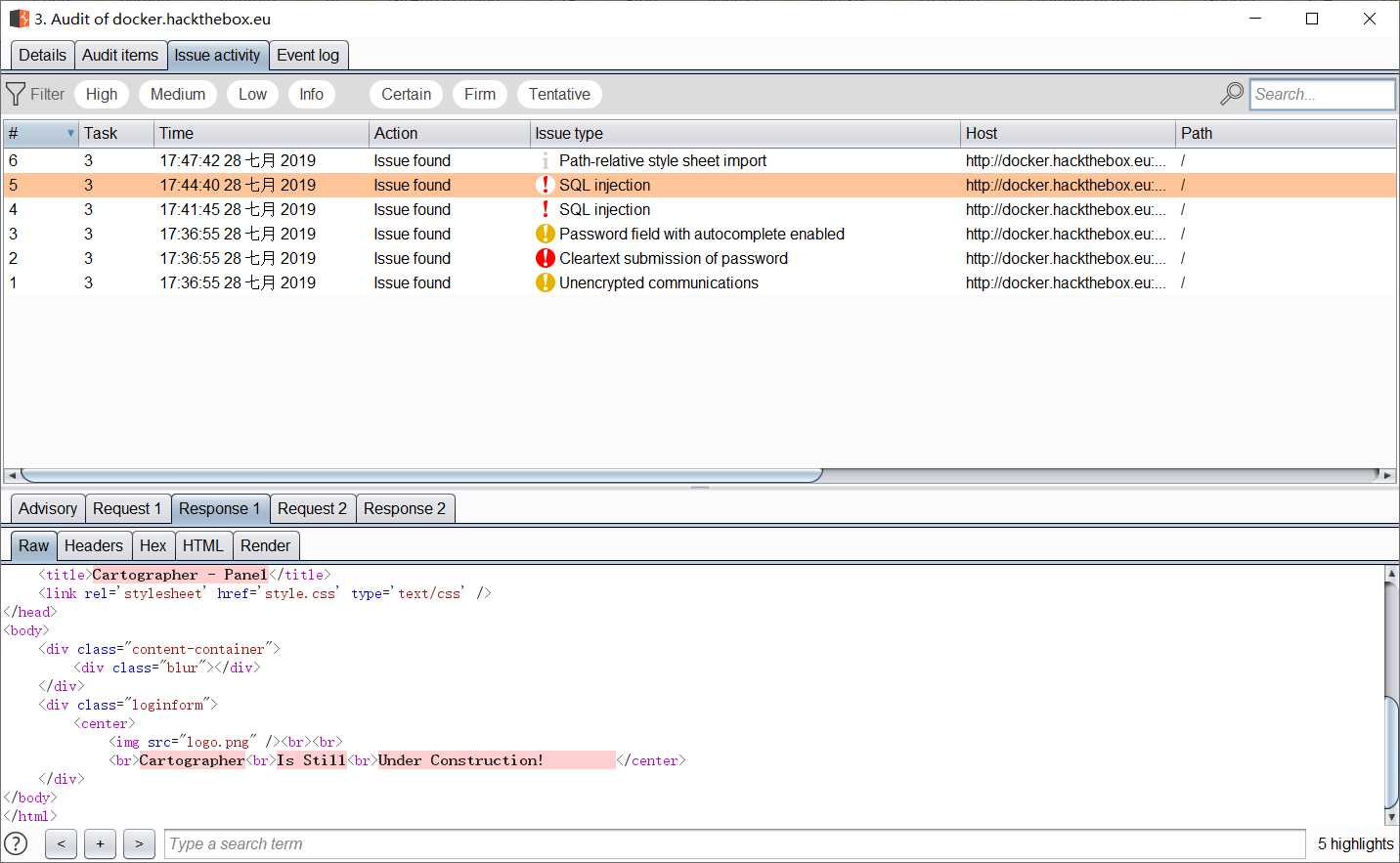The image size is (1400, 863).
Task: Go to previous search match
Action: coord(61,843)
